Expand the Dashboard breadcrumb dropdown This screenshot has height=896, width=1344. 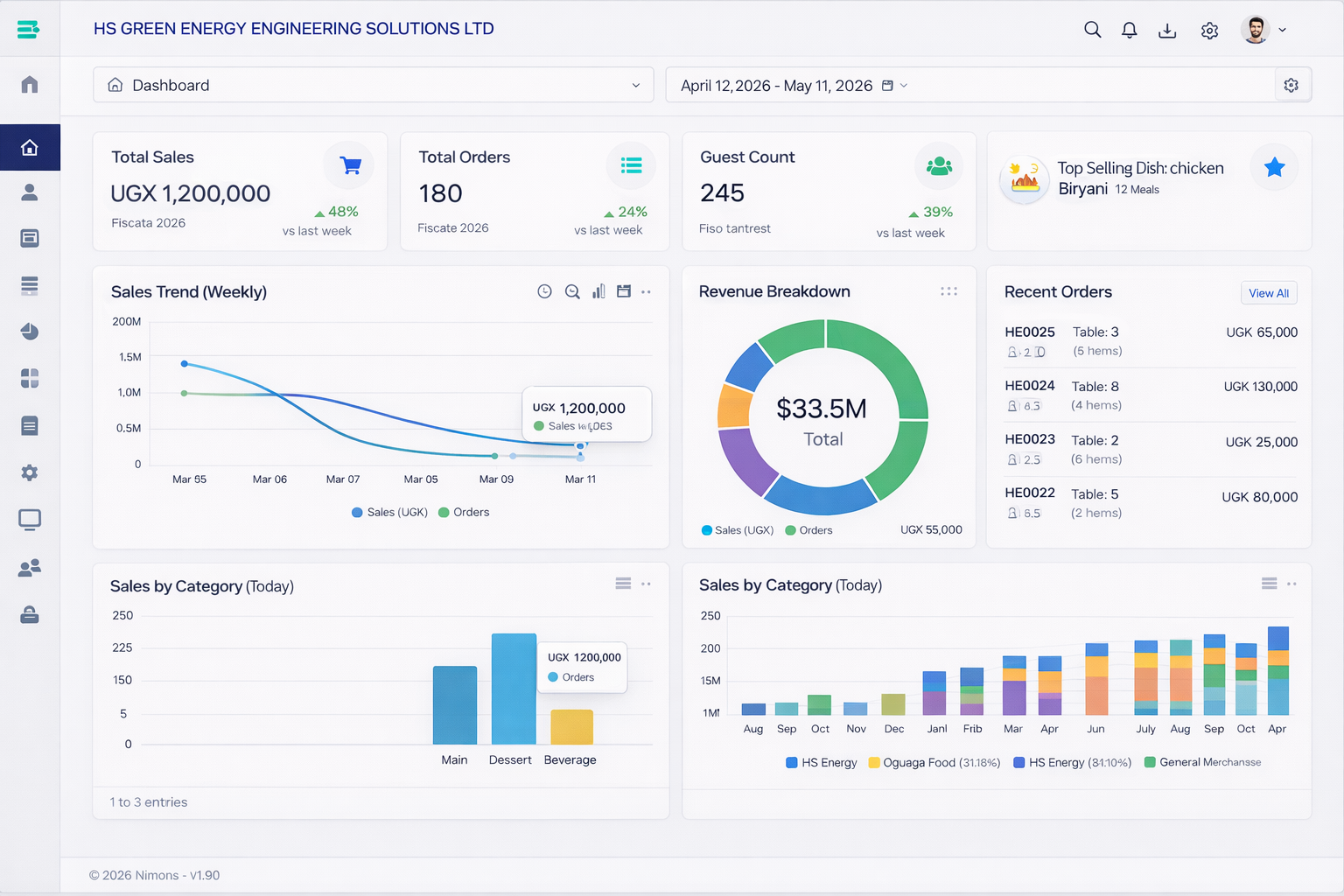click(636, 85)
